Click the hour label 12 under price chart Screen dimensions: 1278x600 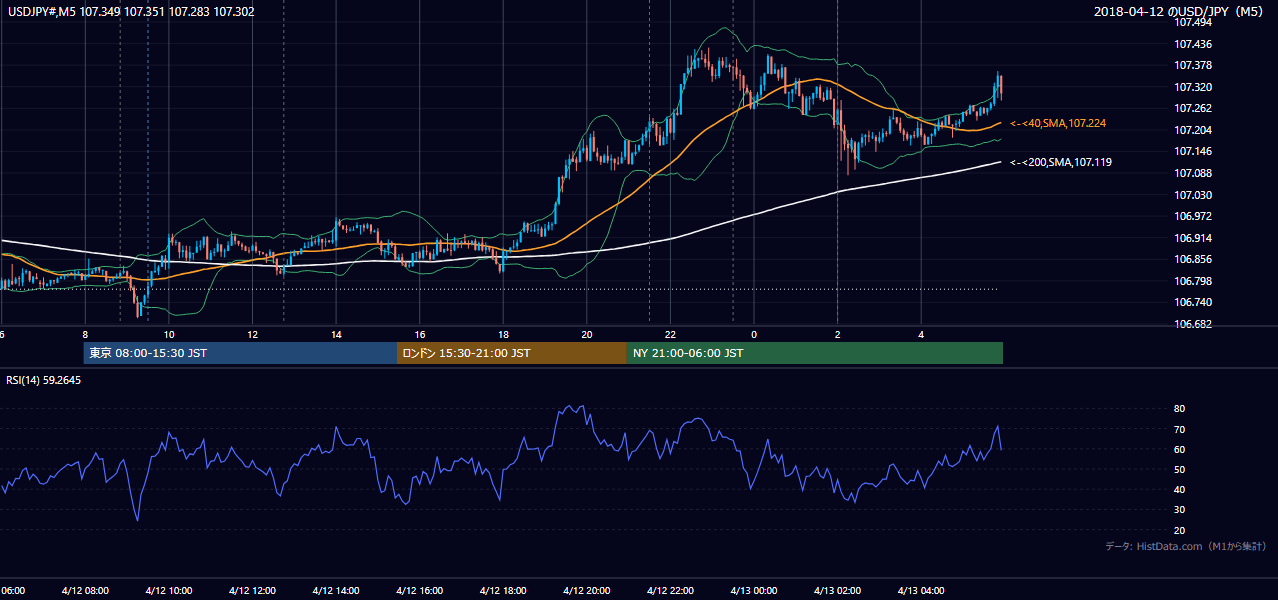253,335
